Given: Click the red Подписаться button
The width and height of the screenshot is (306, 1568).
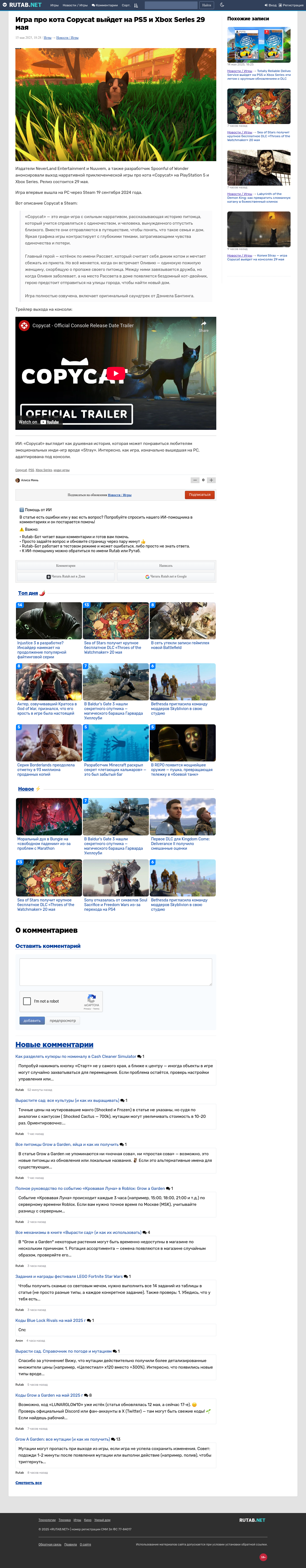Looking at the screenshot, I should 199,495.
